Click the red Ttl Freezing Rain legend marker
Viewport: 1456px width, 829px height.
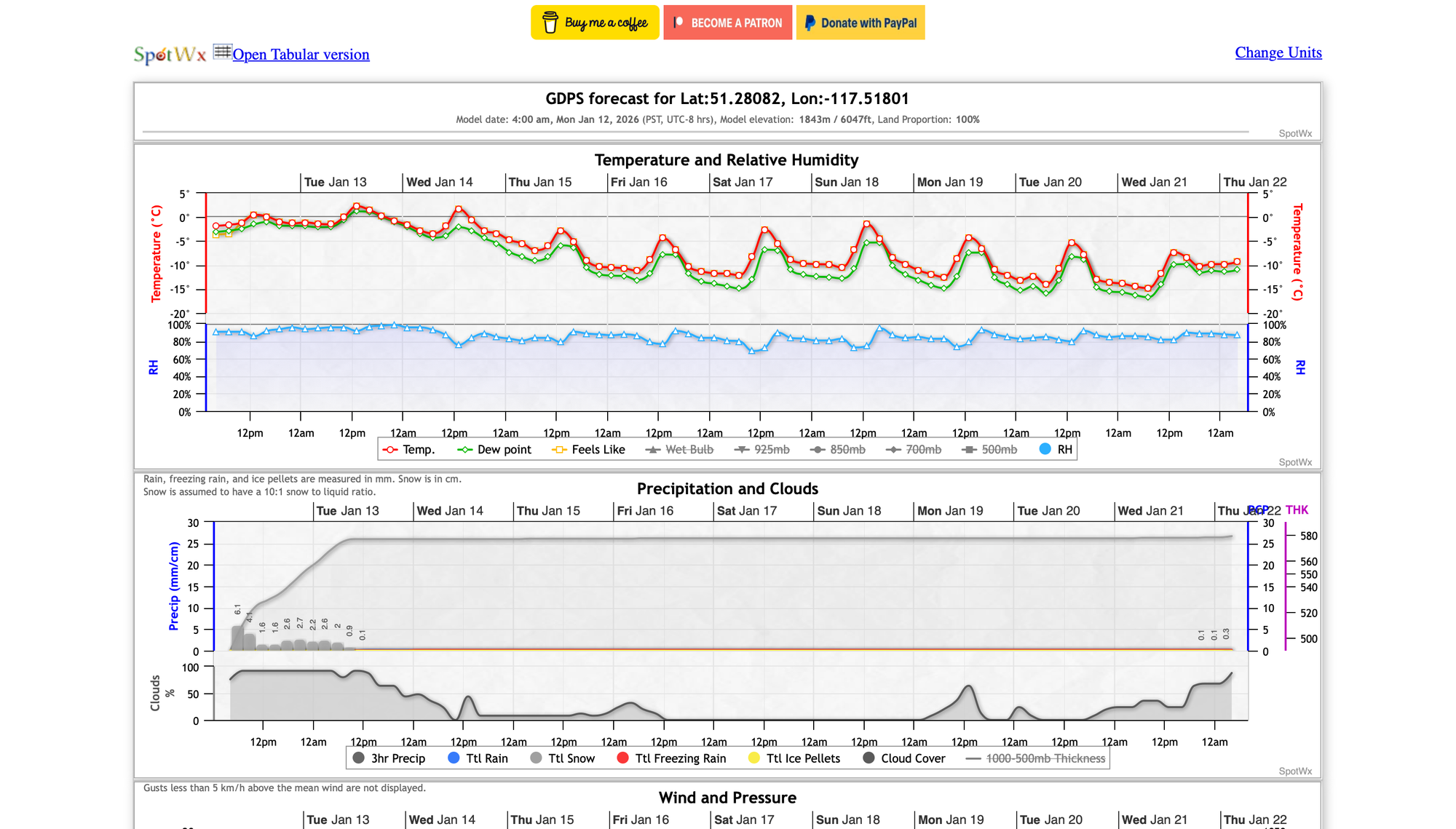pos(622,758)
